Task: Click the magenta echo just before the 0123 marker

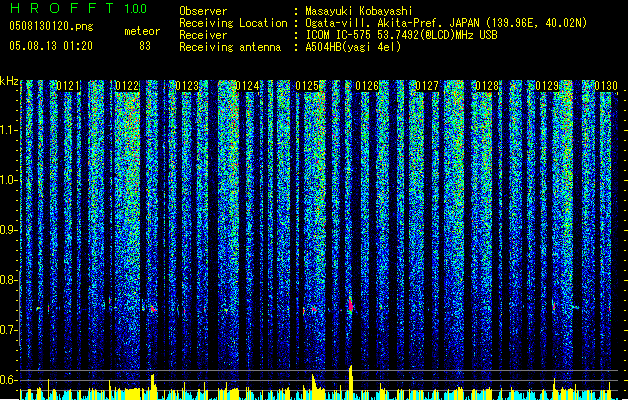Action: pos(154,309)
